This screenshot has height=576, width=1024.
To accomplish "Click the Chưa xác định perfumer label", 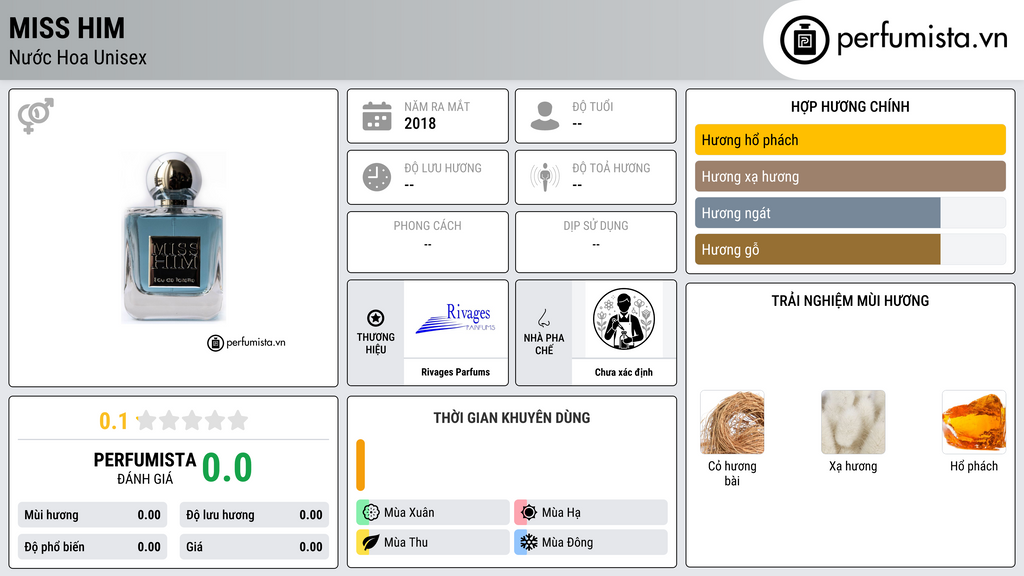I will click(624, 372).
